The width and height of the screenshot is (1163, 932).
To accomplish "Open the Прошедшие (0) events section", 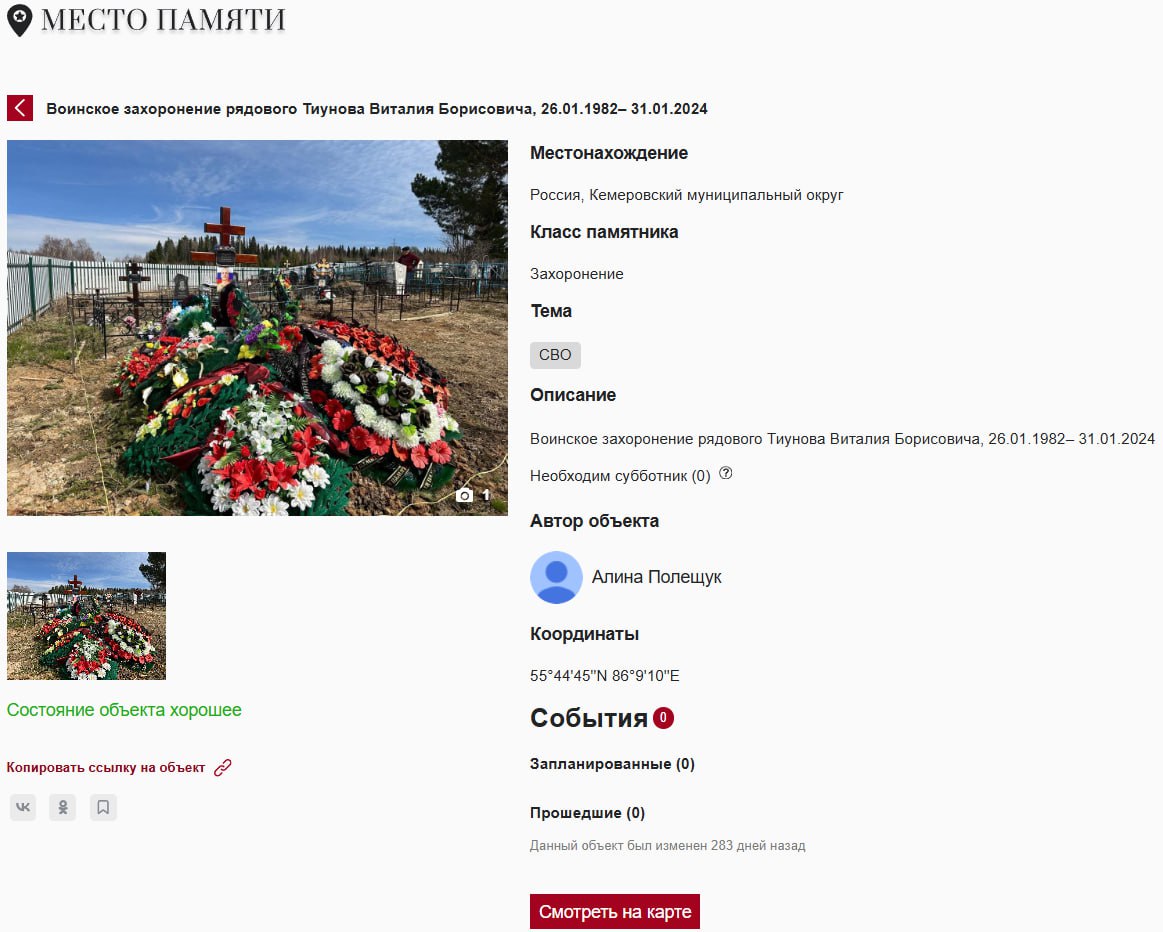I will (587, 813).
